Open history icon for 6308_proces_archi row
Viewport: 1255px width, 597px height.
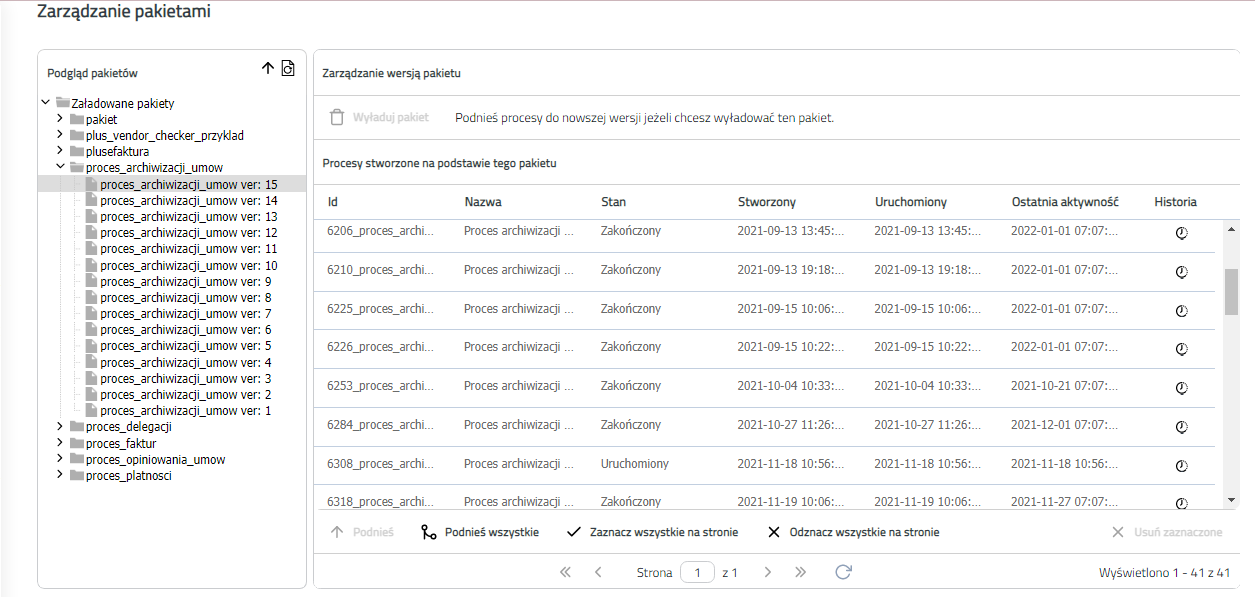pos(1181,465)
